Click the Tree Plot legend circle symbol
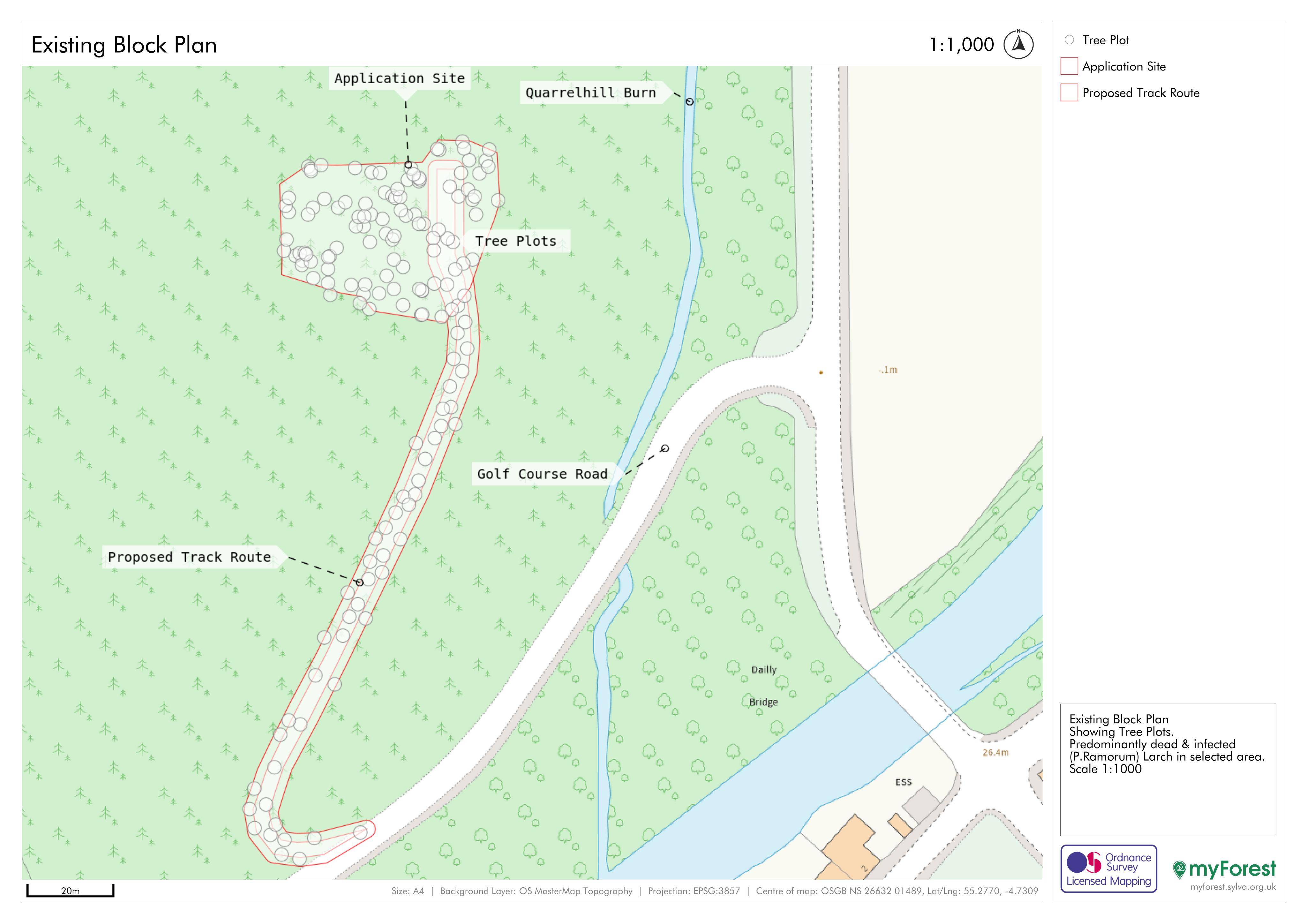The width and height of the screenshot is (1307, 924). (1069, 40)
